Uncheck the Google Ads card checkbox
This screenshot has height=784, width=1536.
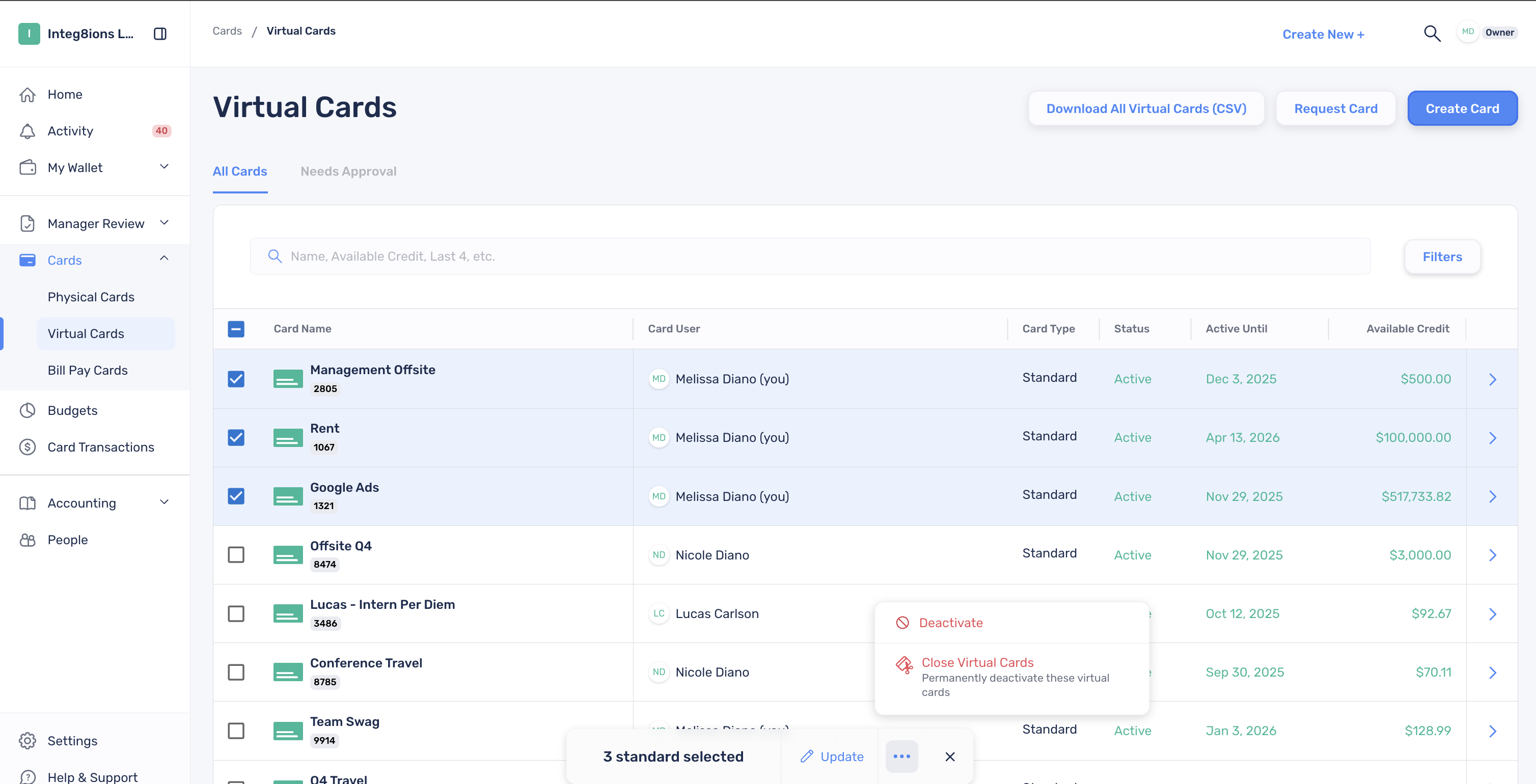pyautogui.click(x=236, y=496)
